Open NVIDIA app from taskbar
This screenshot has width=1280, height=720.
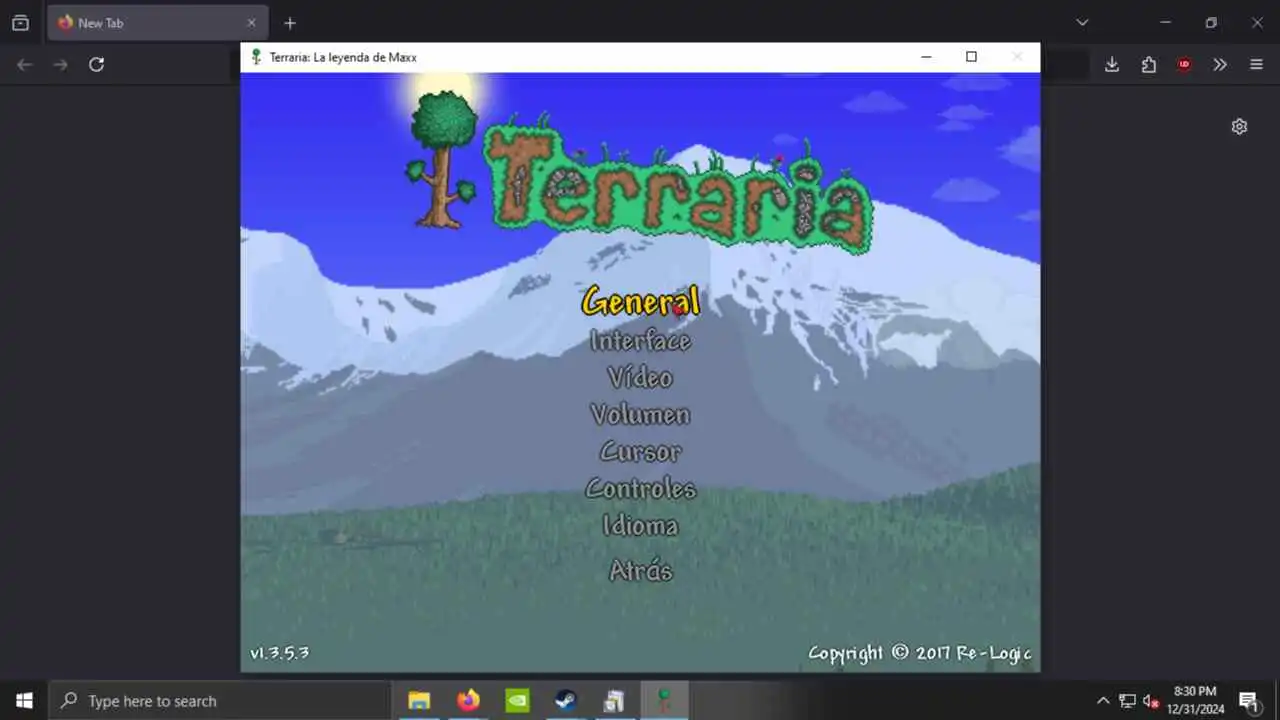[517, 701]
